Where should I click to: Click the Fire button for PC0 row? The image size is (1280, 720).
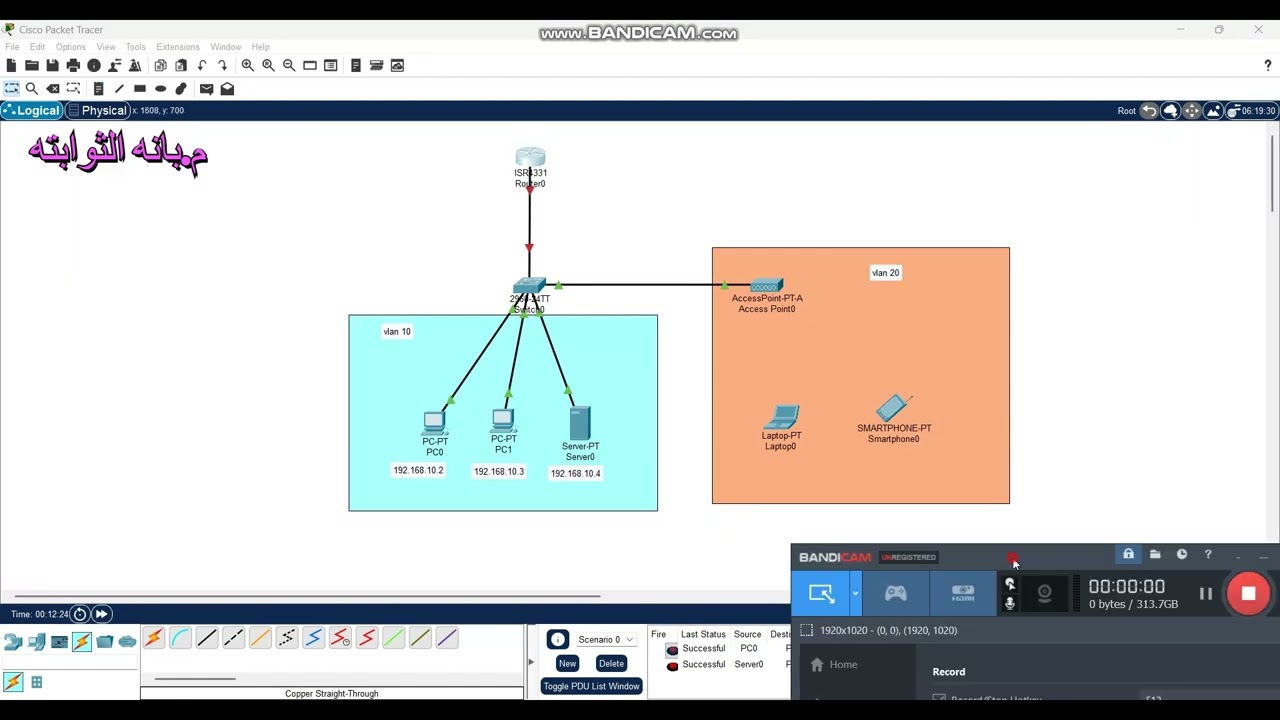point(672,650)
